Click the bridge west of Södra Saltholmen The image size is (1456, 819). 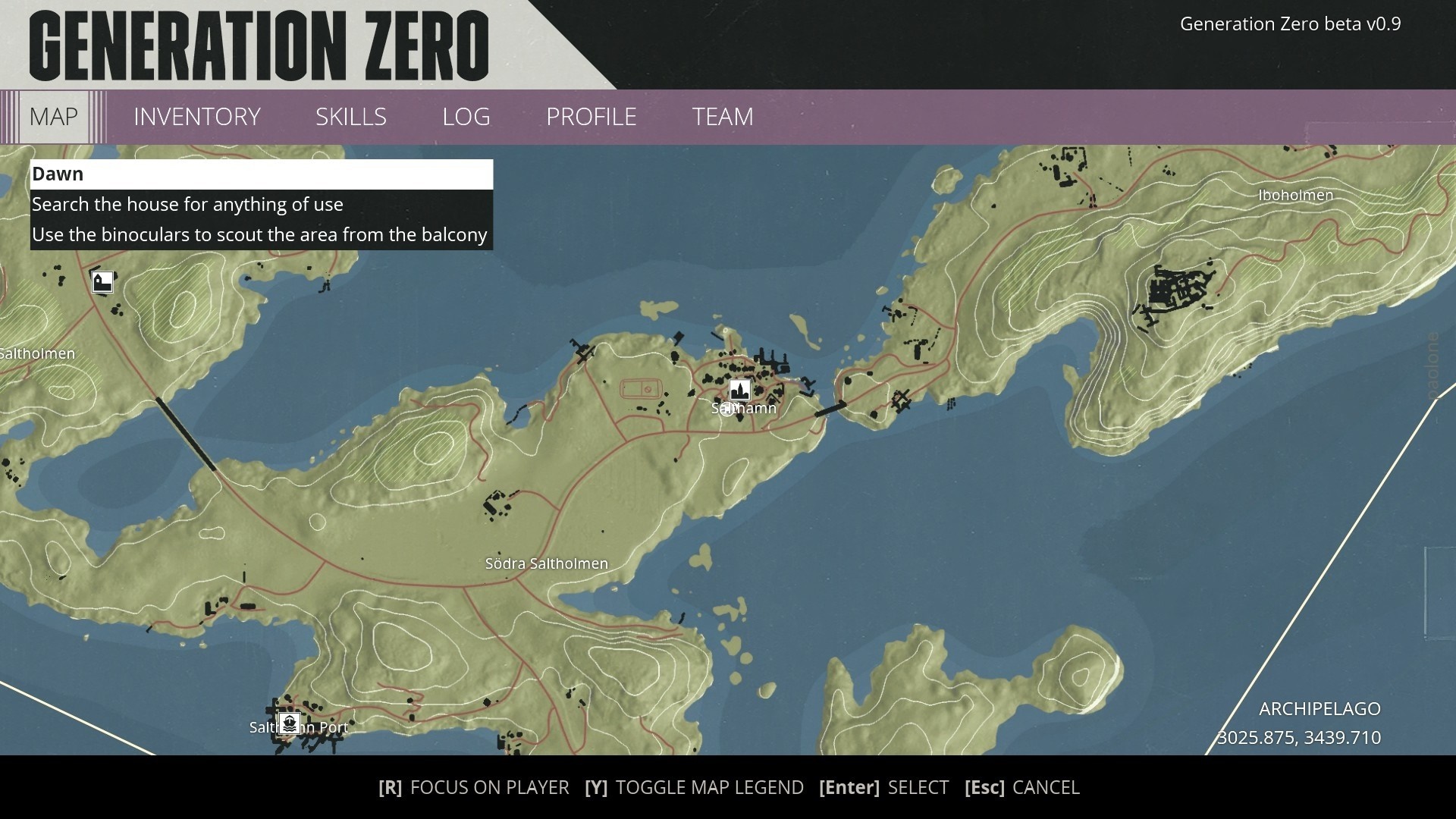point(186,434)
